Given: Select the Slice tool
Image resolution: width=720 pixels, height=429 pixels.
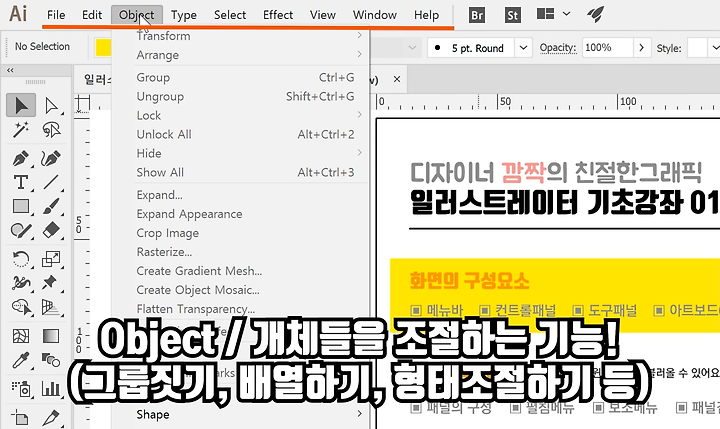Looking at the screenshot, I should [51, 418].
